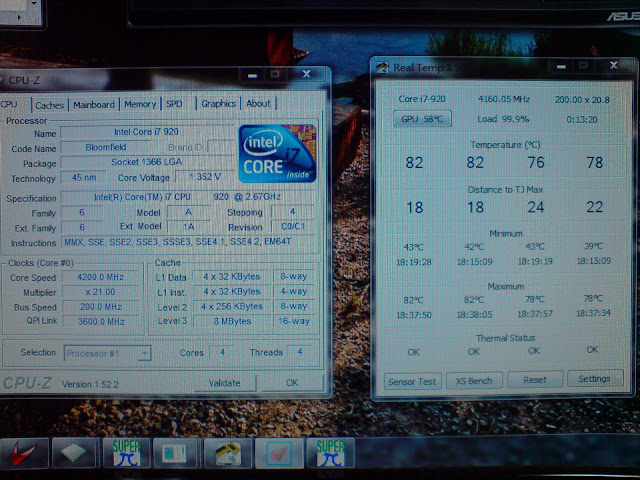Click the 'Load 99.9%' readout
The width and height of the screenshot is (640, 480).
[503, 119]
